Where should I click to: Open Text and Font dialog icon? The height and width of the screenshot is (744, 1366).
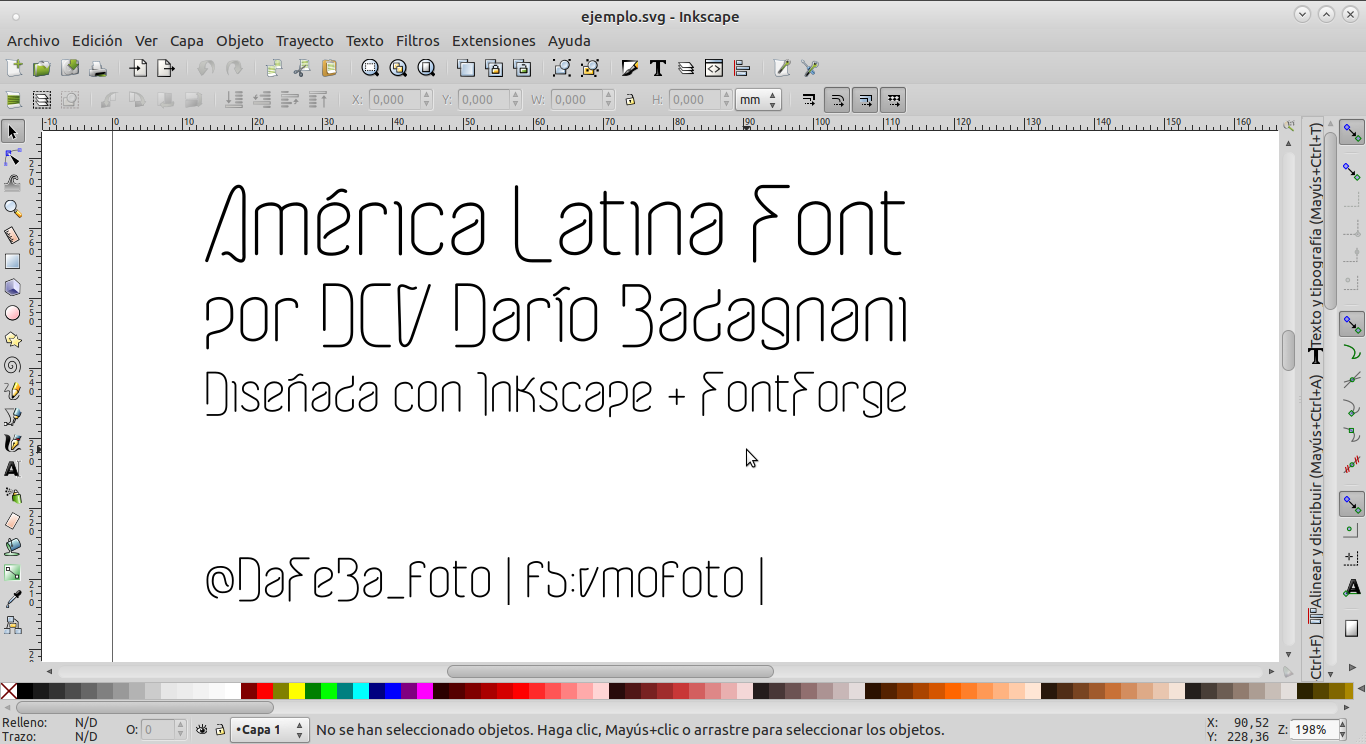pyautogui.click(x=658, y=68)
